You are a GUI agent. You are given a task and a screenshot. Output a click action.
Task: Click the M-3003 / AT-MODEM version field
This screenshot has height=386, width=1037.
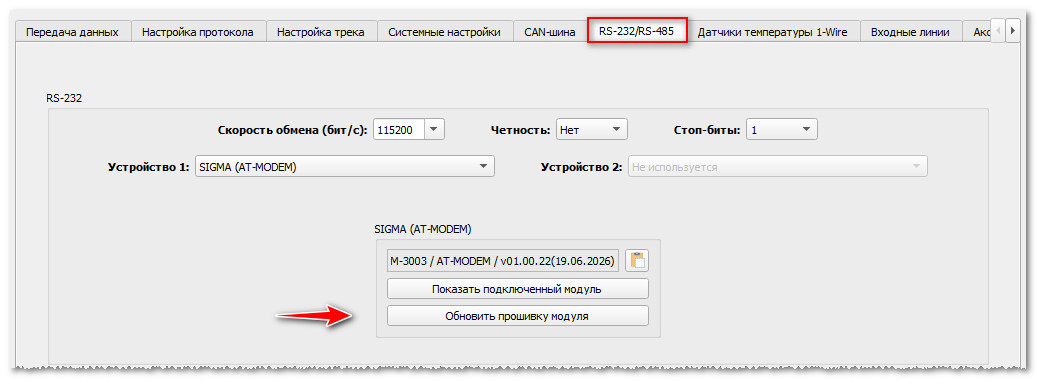coord(503,260)
